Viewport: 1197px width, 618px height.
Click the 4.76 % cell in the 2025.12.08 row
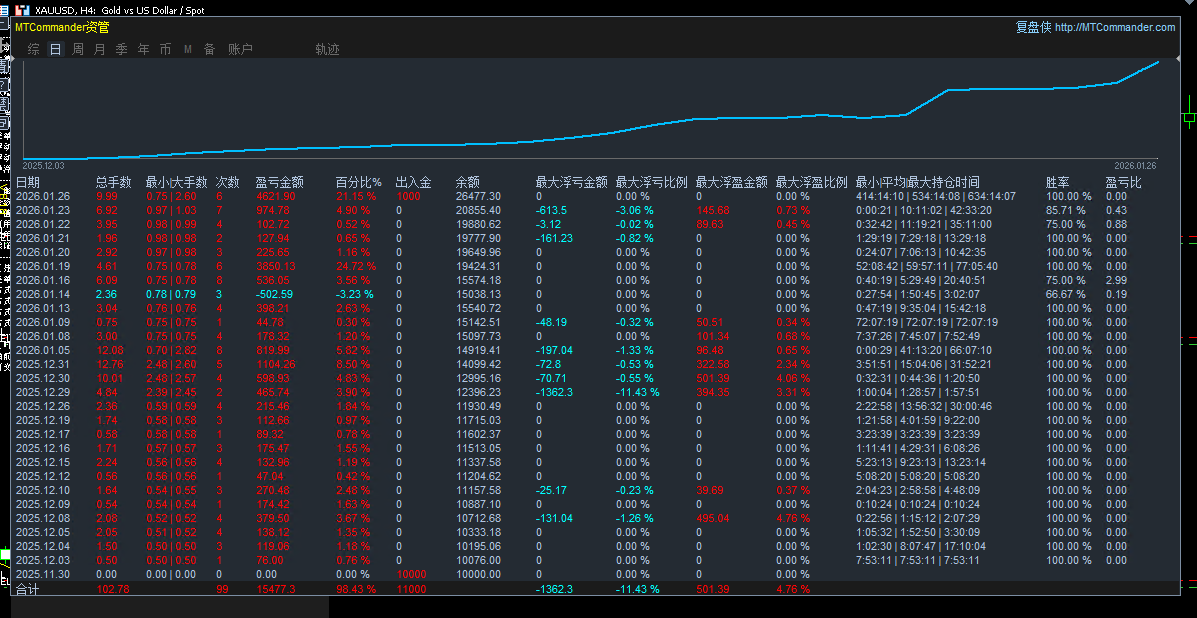793,518
